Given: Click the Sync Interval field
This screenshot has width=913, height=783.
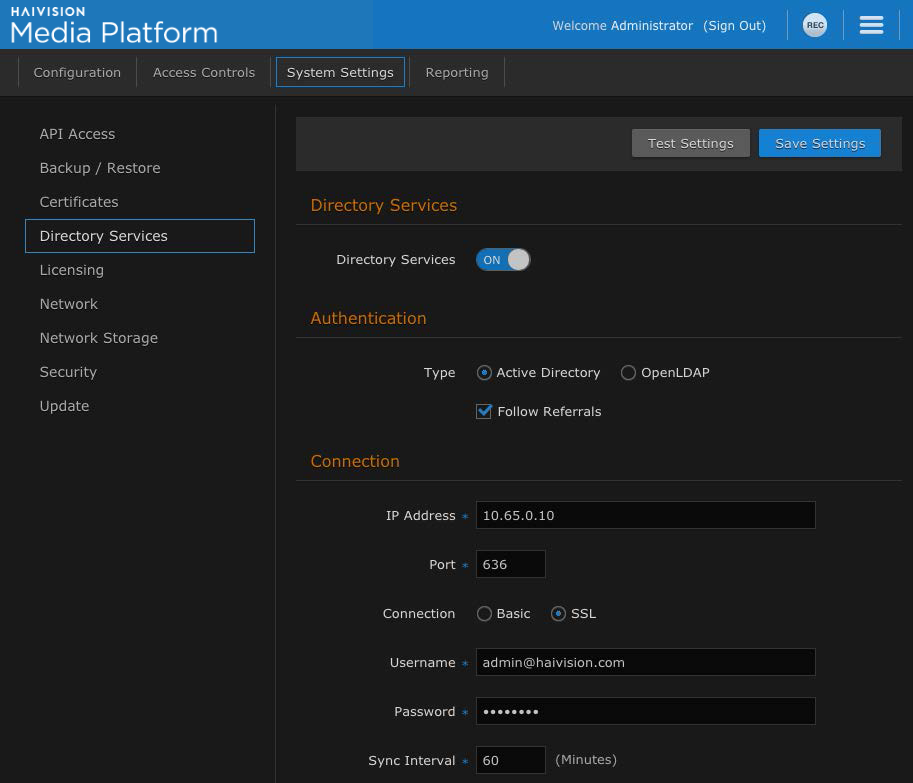Looking at the screenshot, I should point(510,760).
